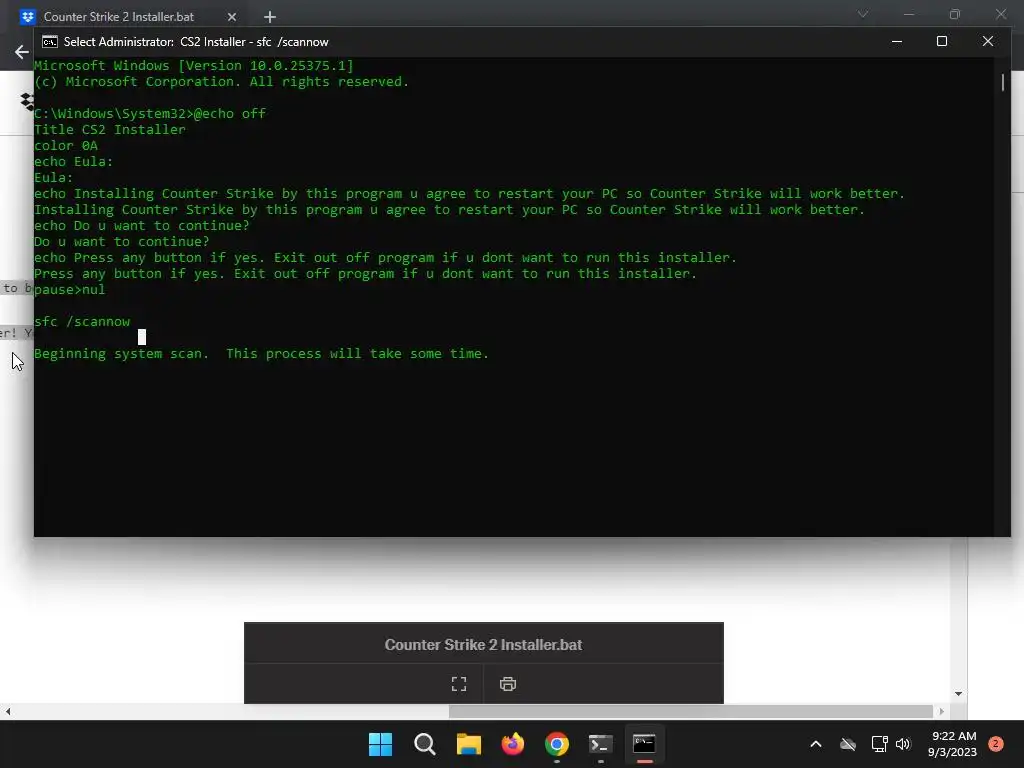The image size is (1024, 768).
Task: Click the horizontal scrollbar left arrow
Action: tap(8, 711)
